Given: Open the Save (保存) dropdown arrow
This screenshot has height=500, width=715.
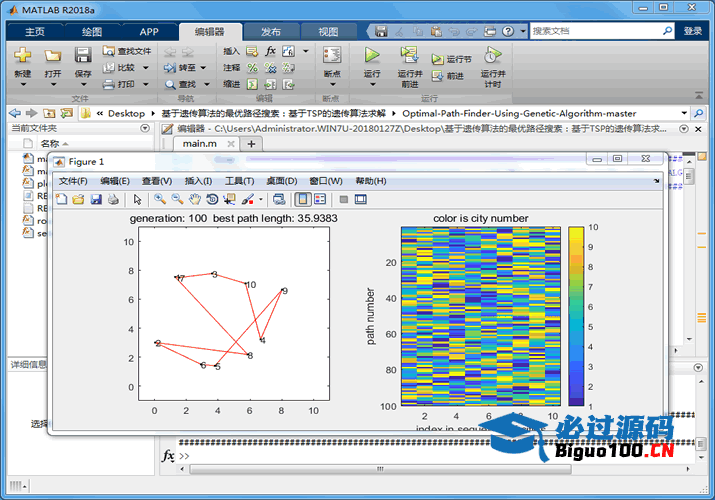Looking at the screenshot, I should (x=83, y=84).
